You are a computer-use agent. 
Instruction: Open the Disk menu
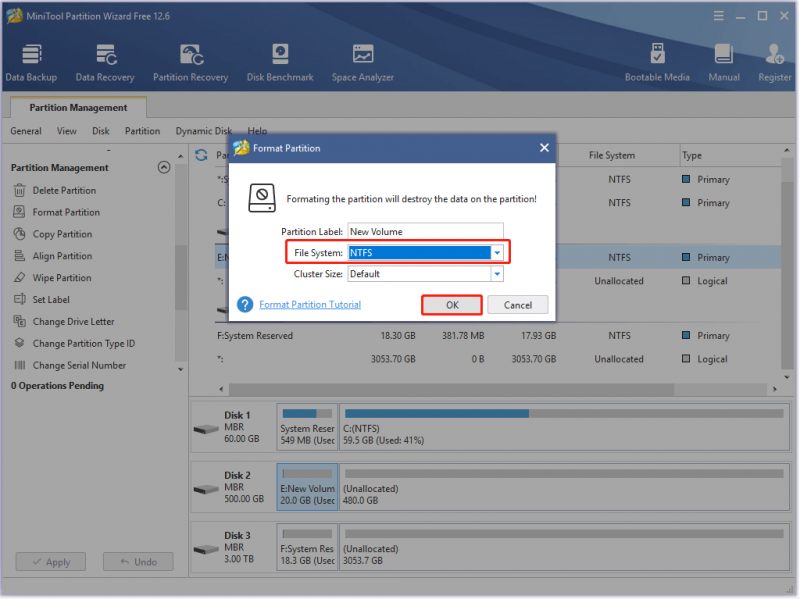pyautogui.click(x=101, y=131)
